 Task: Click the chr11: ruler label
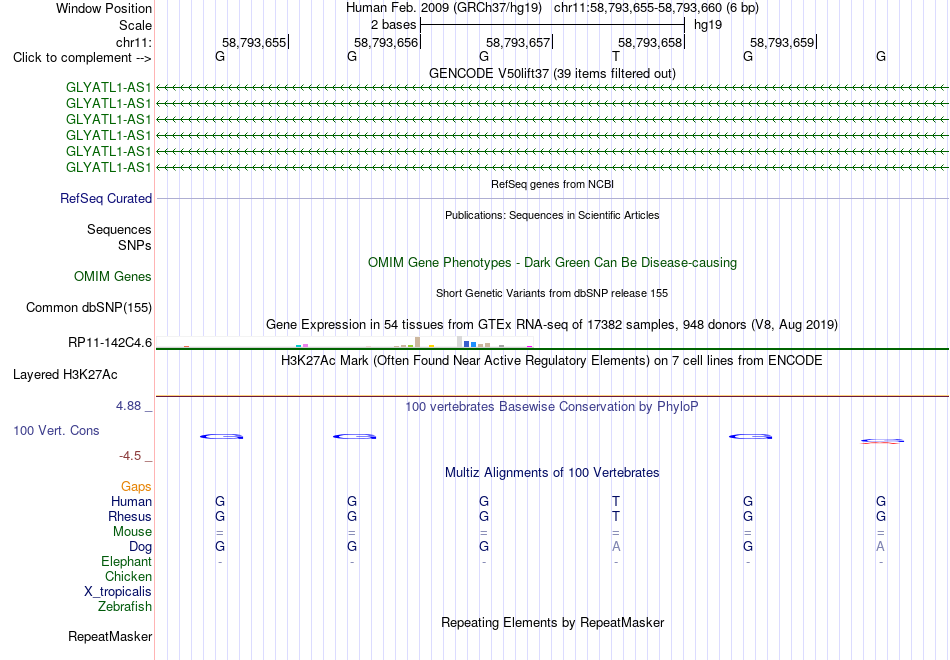click(134, 42)
